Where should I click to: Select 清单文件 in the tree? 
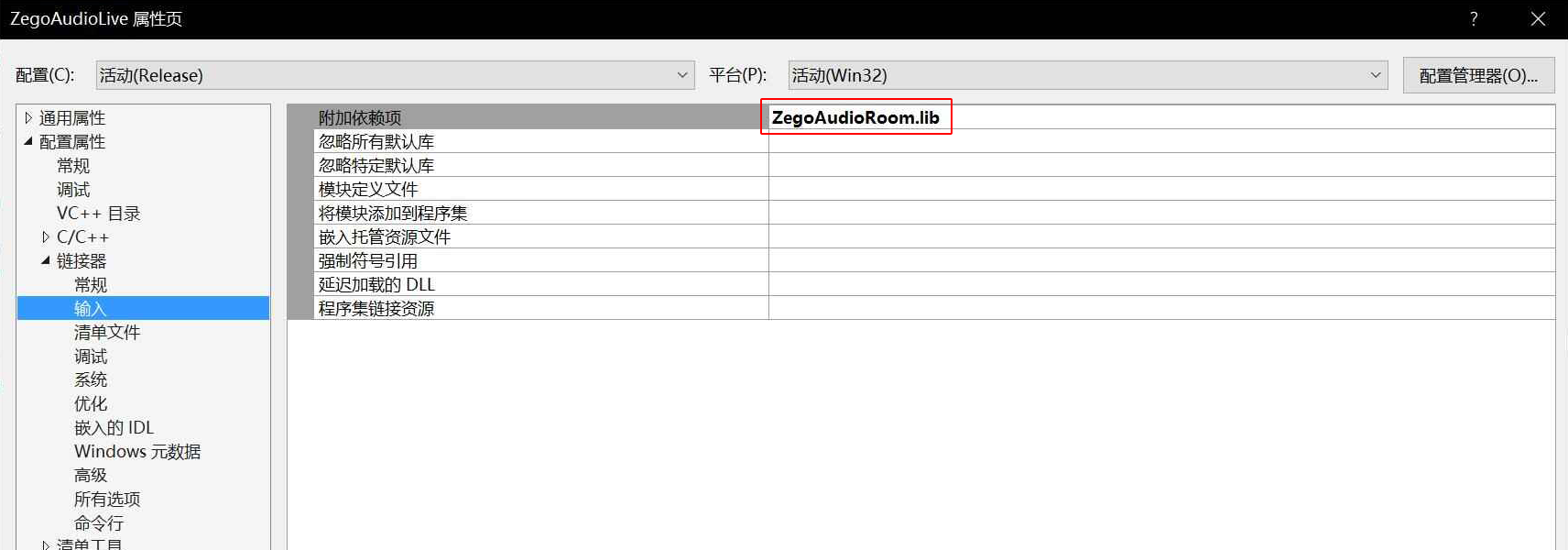(x=107, y=332)
